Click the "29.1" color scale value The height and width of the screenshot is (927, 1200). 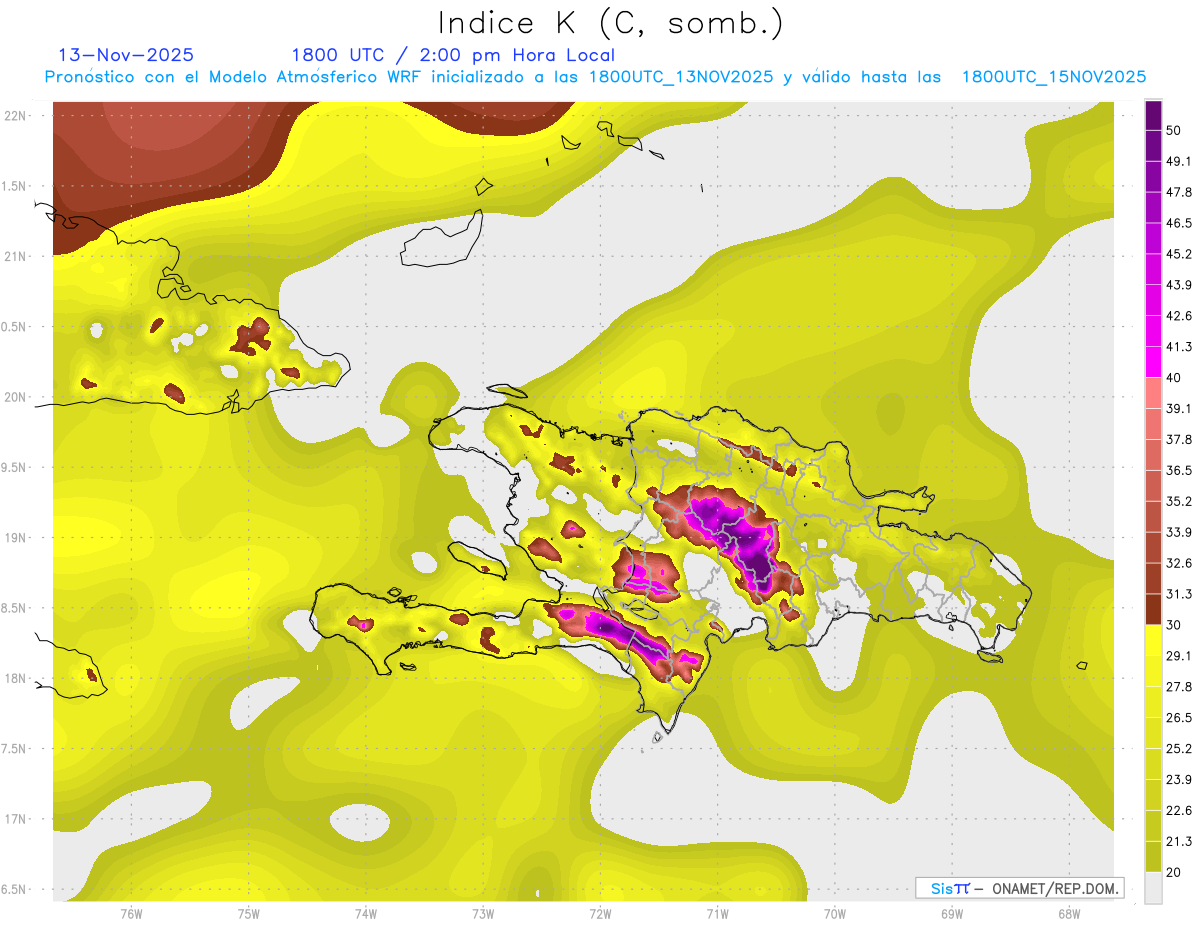(1179, 656)
